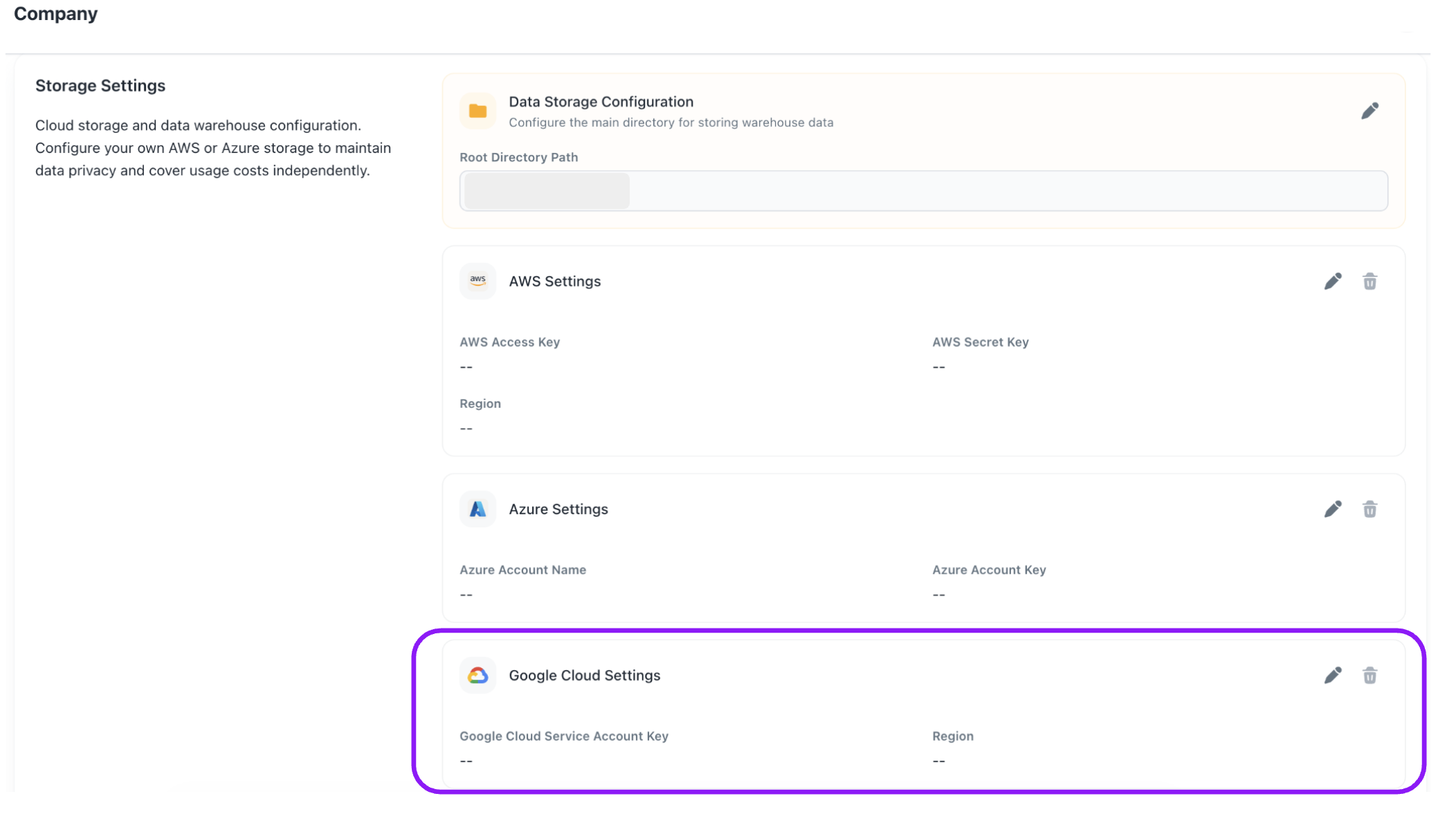Click the orange folder icon for Data Storage
This screenshot has height=814, width=1456.
(x=477, y=111)
